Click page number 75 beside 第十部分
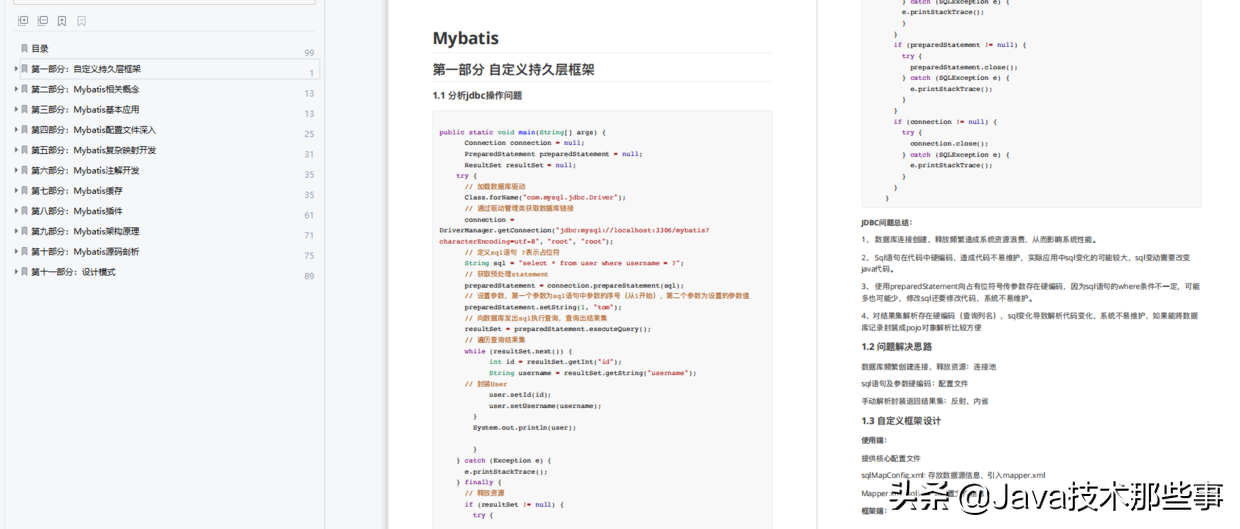 click(x=309, y=256)
